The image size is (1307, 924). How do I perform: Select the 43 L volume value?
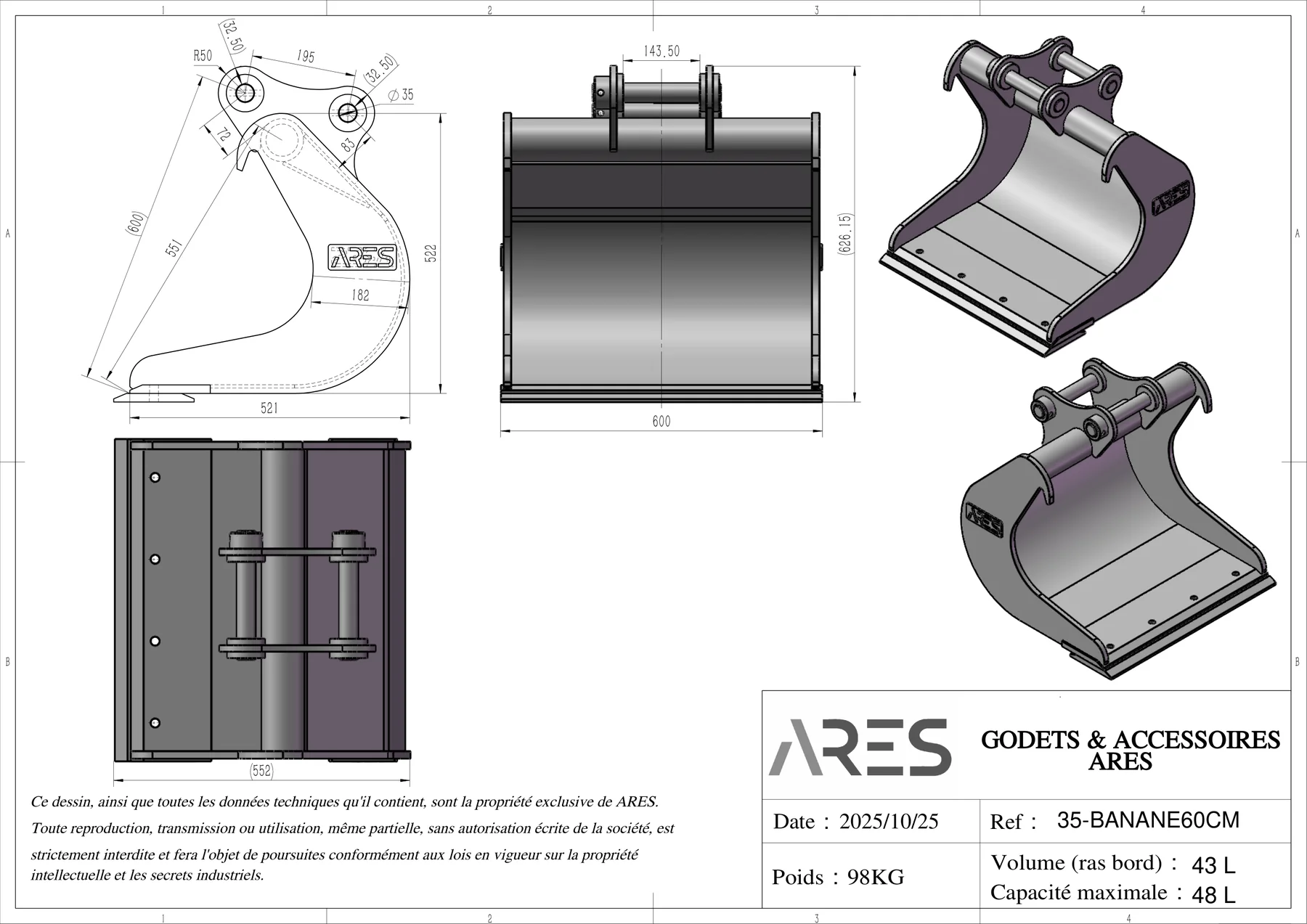[x=1213, y=865]
